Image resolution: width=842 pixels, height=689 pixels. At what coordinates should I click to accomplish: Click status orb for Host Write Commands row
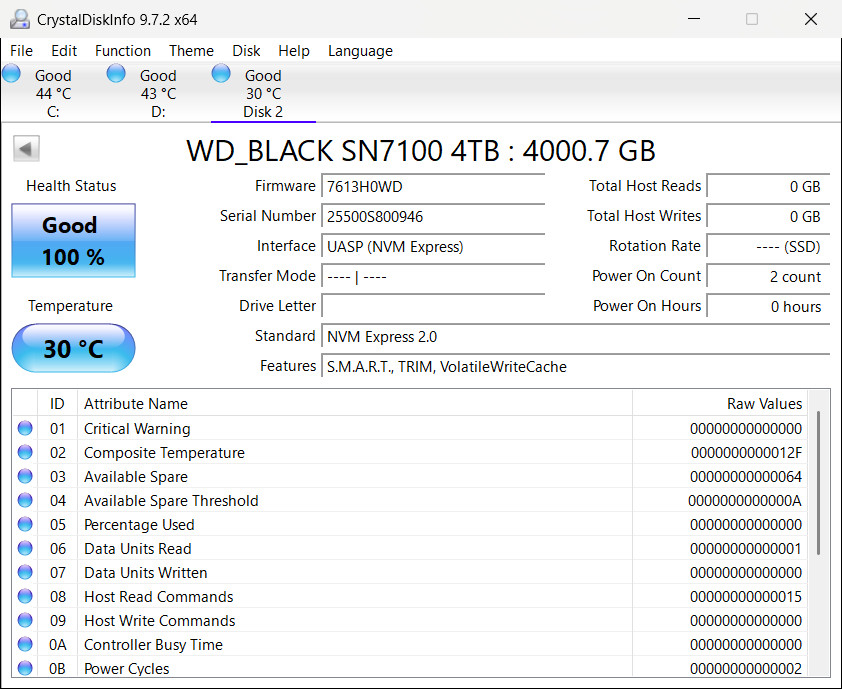(x=25, y=620)
